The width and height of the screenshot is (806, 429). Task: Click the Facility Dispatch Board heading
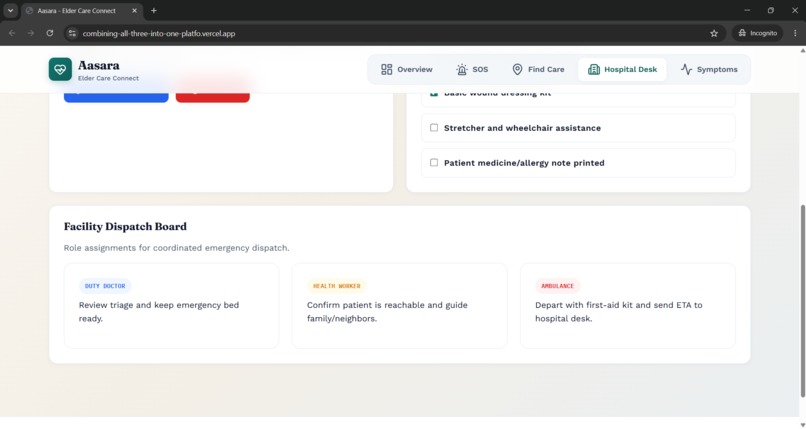125,227
